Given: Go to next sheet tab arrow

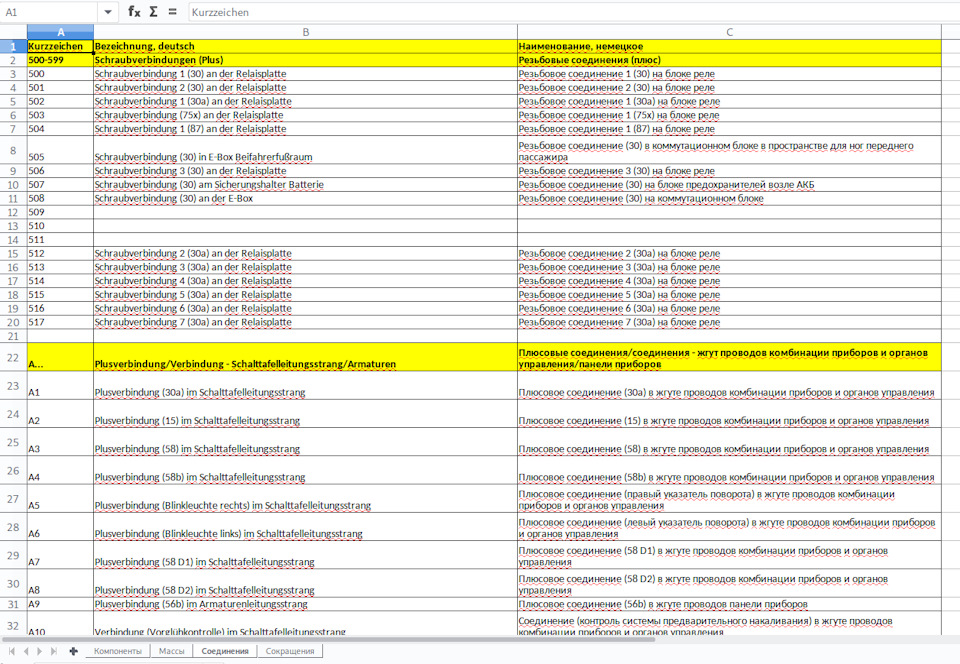Looking at the screenshot, I should tap(39, 651).
